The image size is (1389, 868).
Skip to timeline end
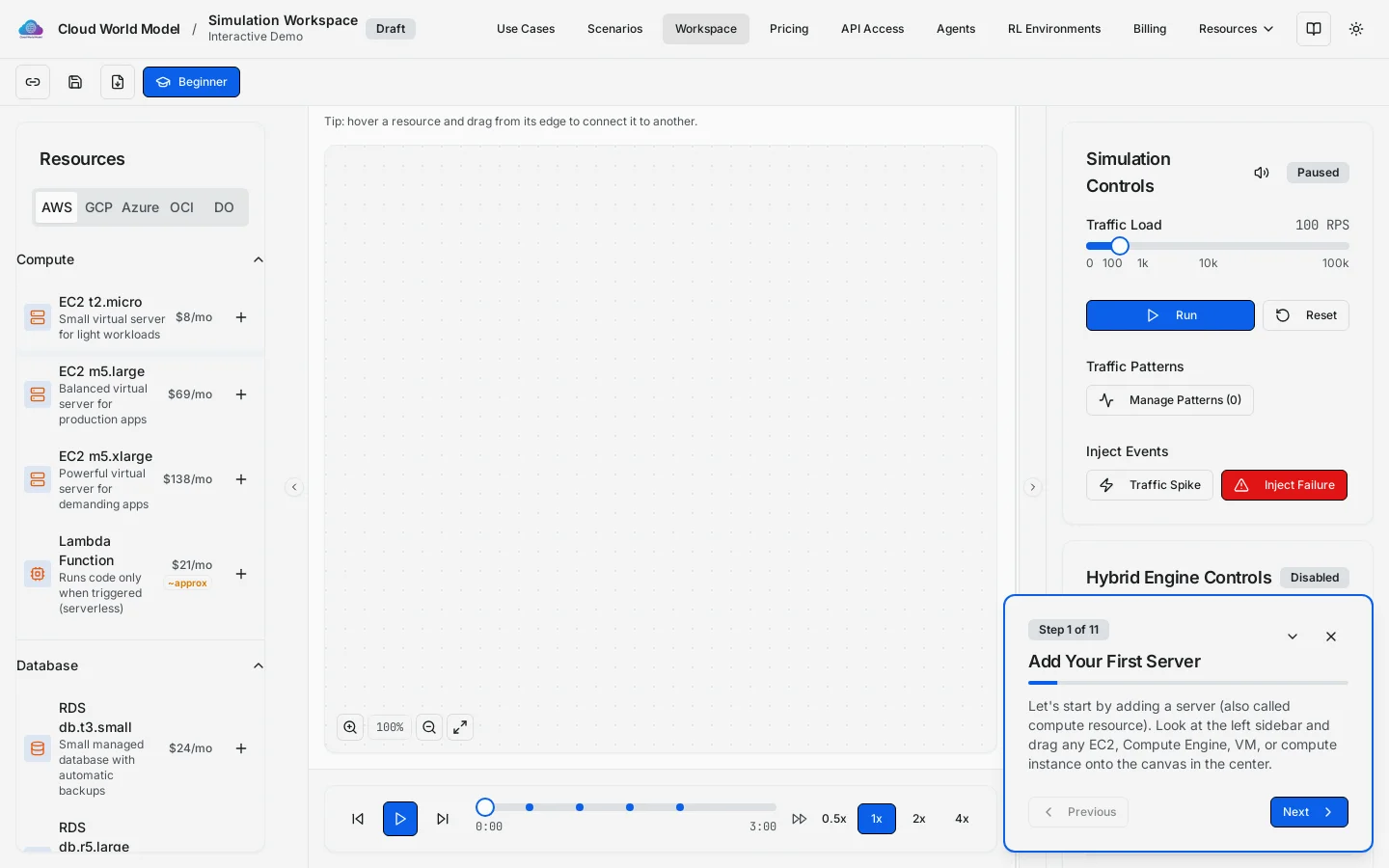tap(443, 819)
